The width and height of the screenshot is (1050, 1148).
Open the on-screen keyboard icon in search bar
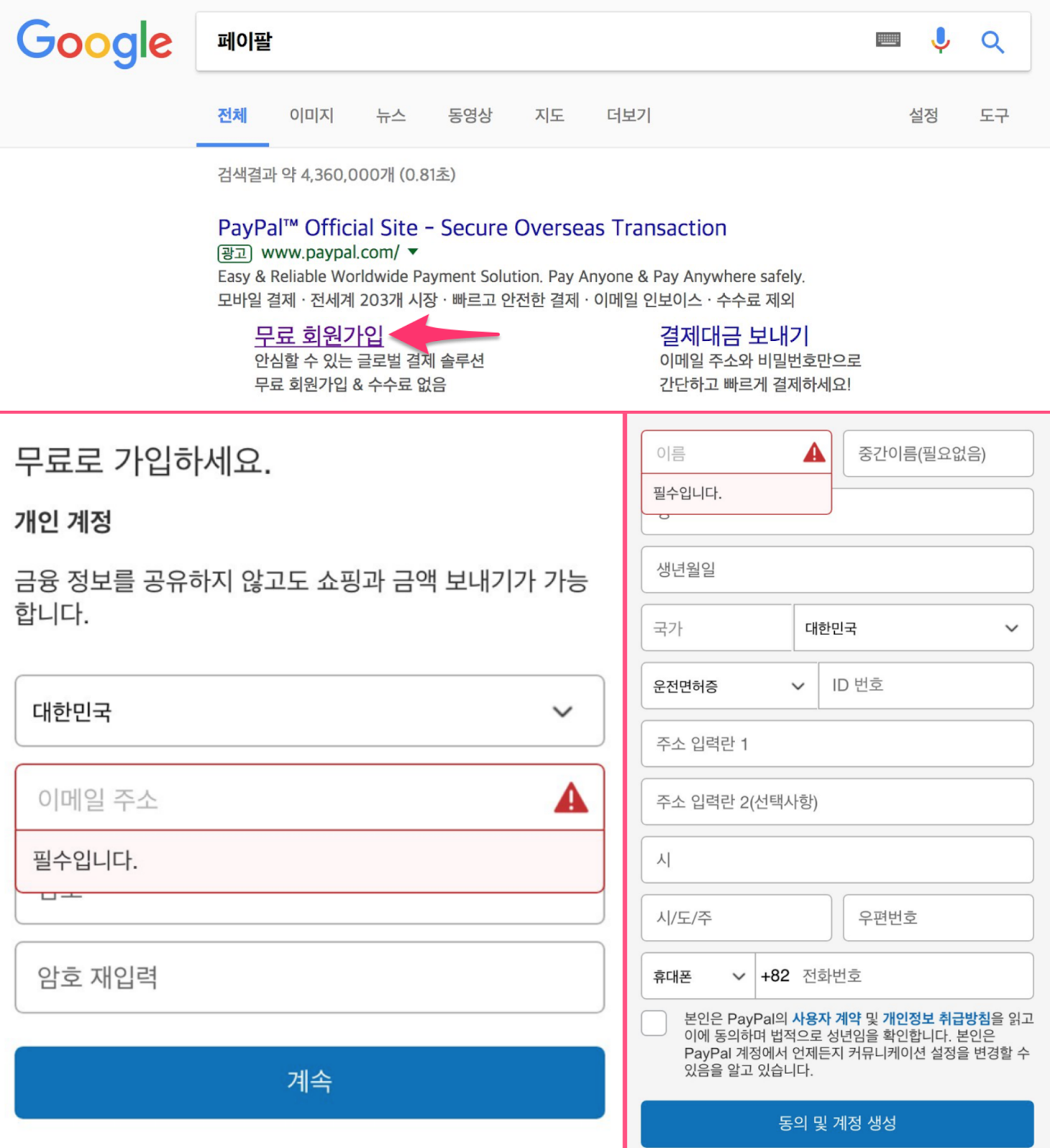point(888,40)
